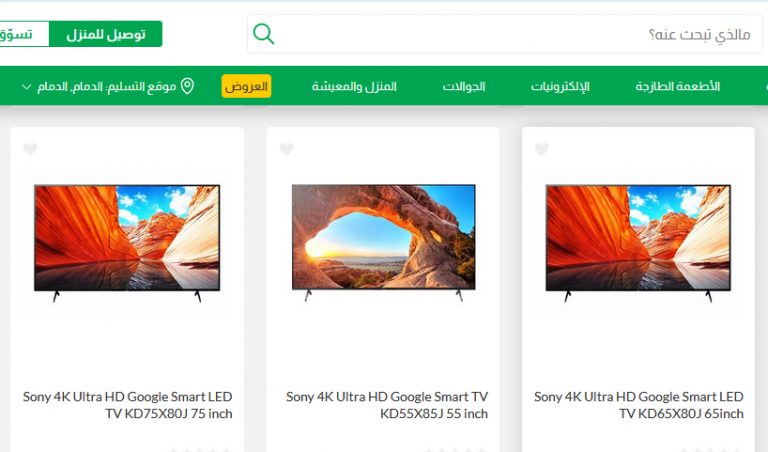This screenshot has height=452, width=768.
Task: Open the Sony KD65X80J 65inch TV image
Action: (638, 243)
